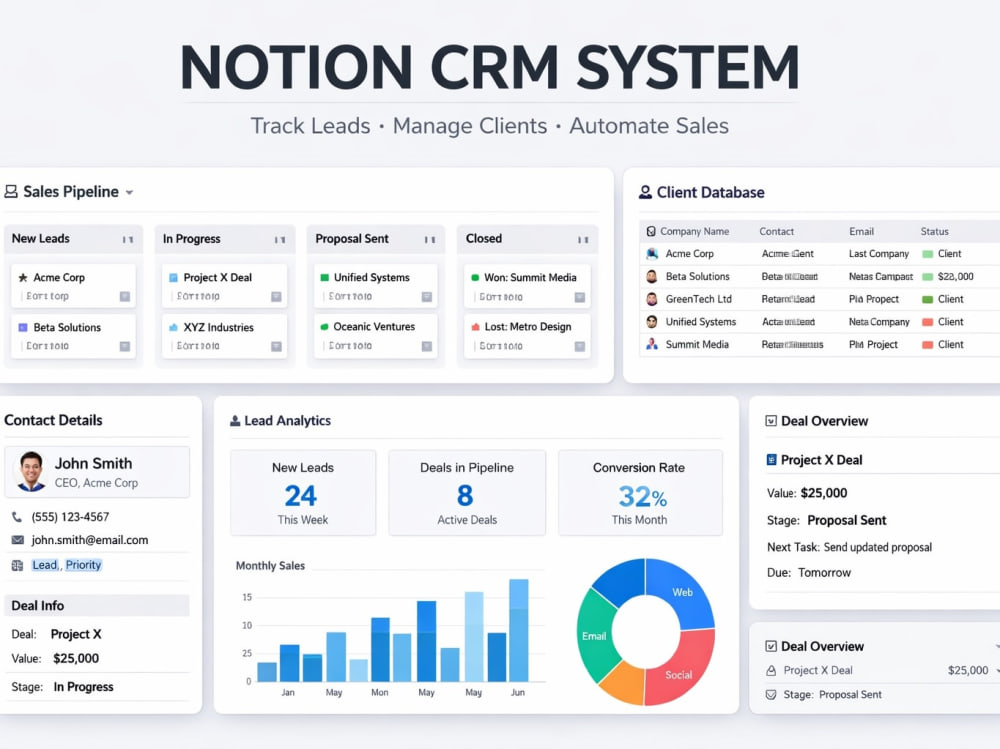Image resolution: width=1000 pixels, height=749 pixels.
Task: Select the Web segment of donut chart
Action: click(680, 592)
